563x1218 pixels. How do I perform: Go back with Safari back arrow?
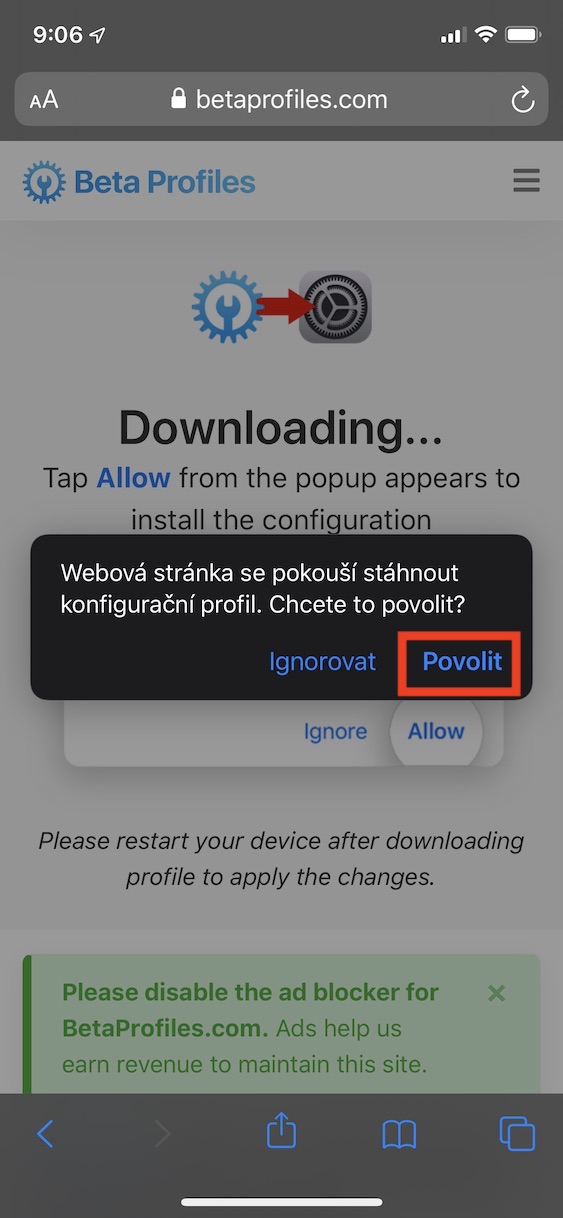click(45, 1133)
